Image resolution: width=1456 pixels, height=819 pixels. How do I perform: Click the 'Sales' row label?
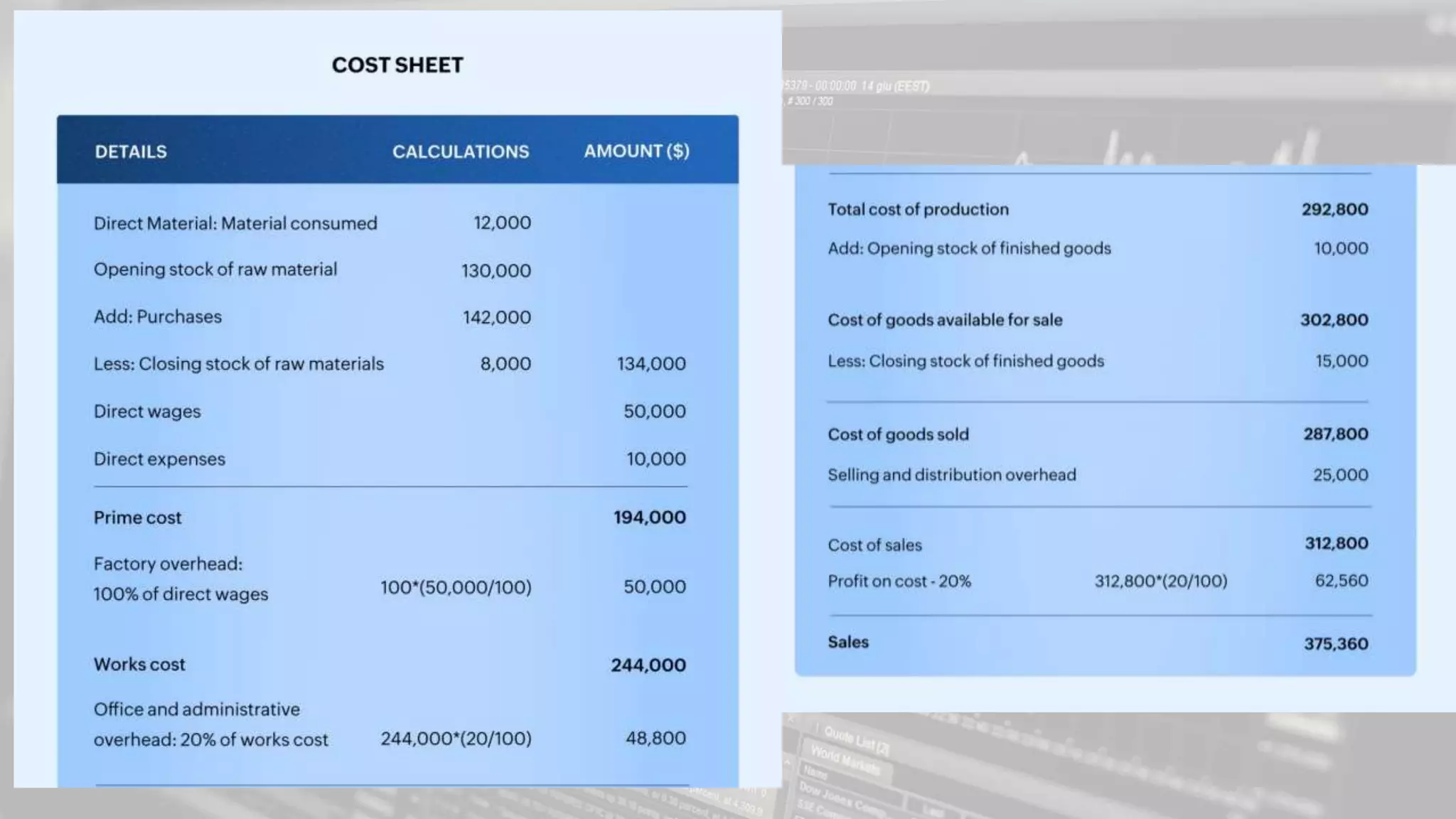pos(848,642)
